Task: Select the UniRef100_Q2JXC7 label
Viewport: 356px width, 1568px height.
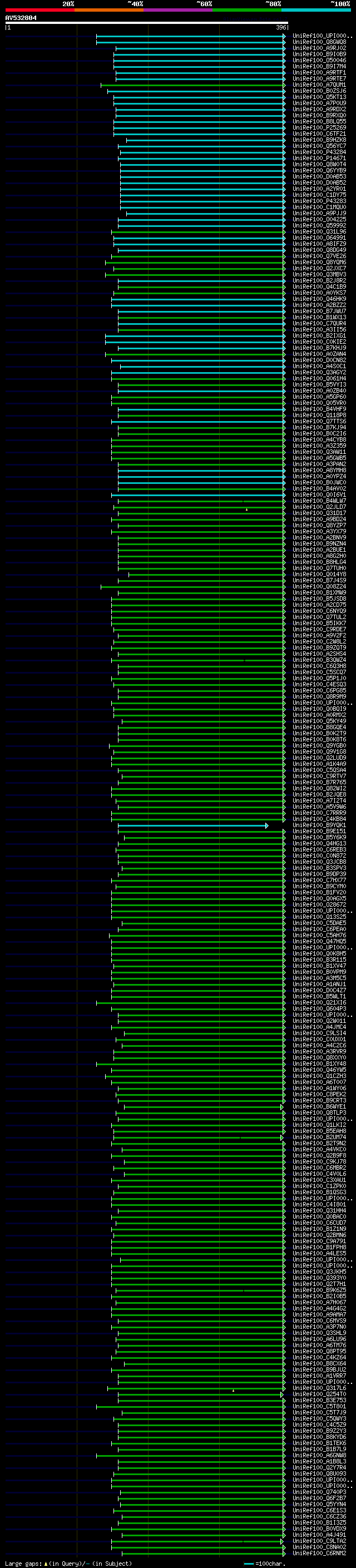Action: [319, 269]
